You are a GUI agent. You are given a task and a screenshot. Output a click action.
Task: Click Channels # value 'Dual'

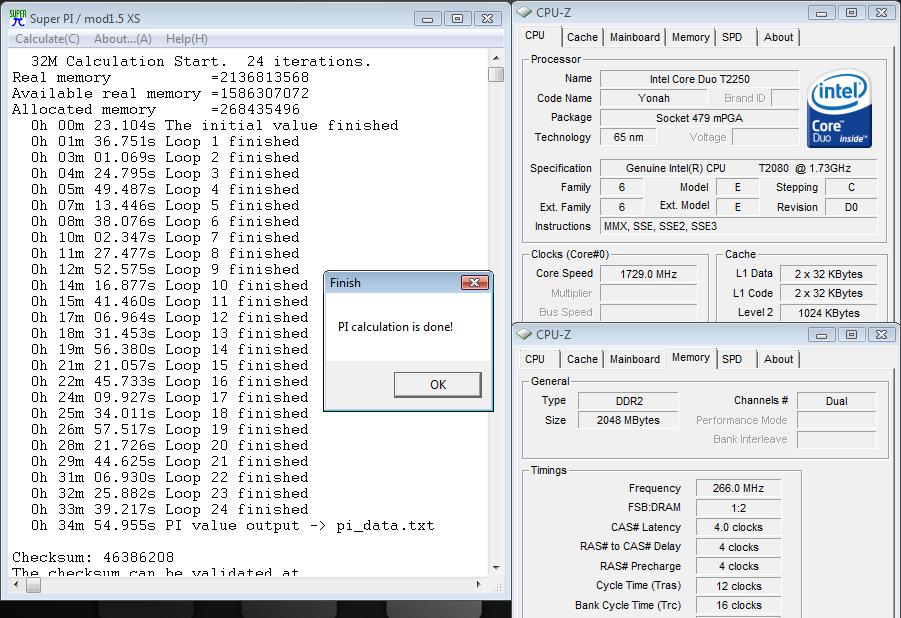(x=837, y=401)
